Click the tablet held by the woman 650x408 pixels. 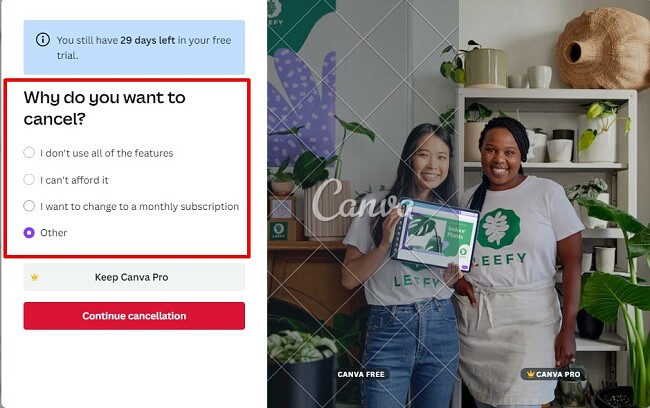coord(435,234)
